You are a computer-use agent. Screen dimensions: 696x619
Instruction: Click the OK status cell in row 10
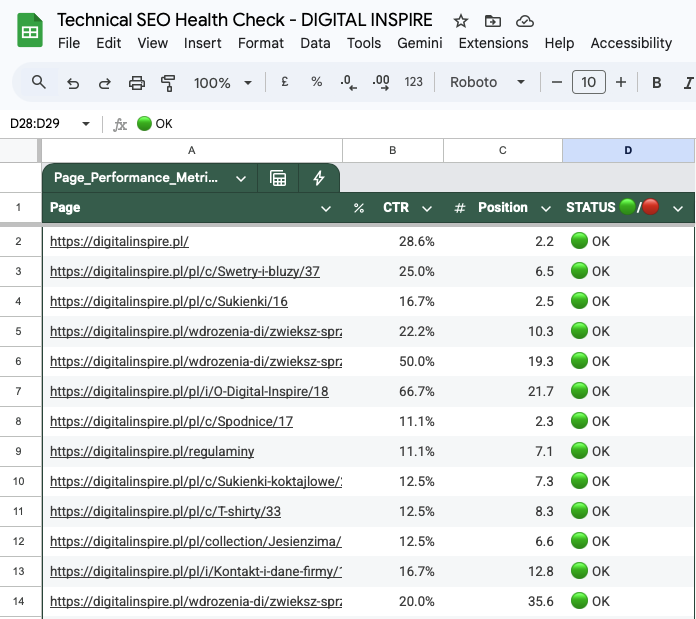click(x=628, y=481)
